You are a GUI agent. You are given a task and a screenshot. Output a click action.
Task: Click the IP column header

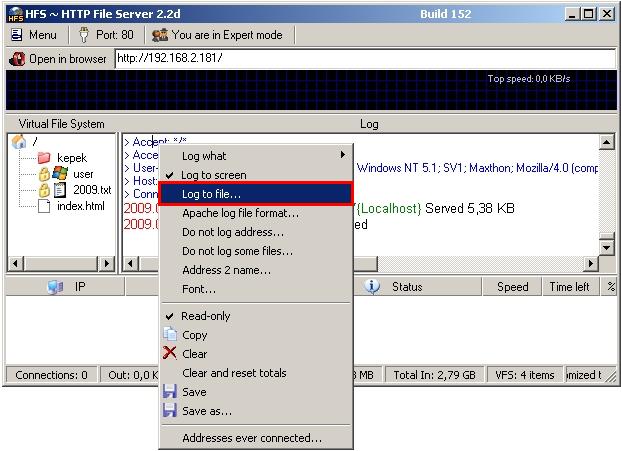click(x=65, y=287)
